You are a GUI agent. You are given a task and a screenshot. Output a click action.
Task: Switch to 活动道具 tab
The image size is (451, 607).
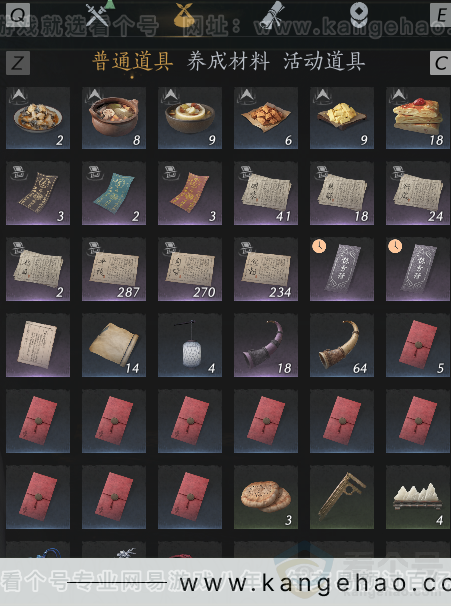point(324,62)
